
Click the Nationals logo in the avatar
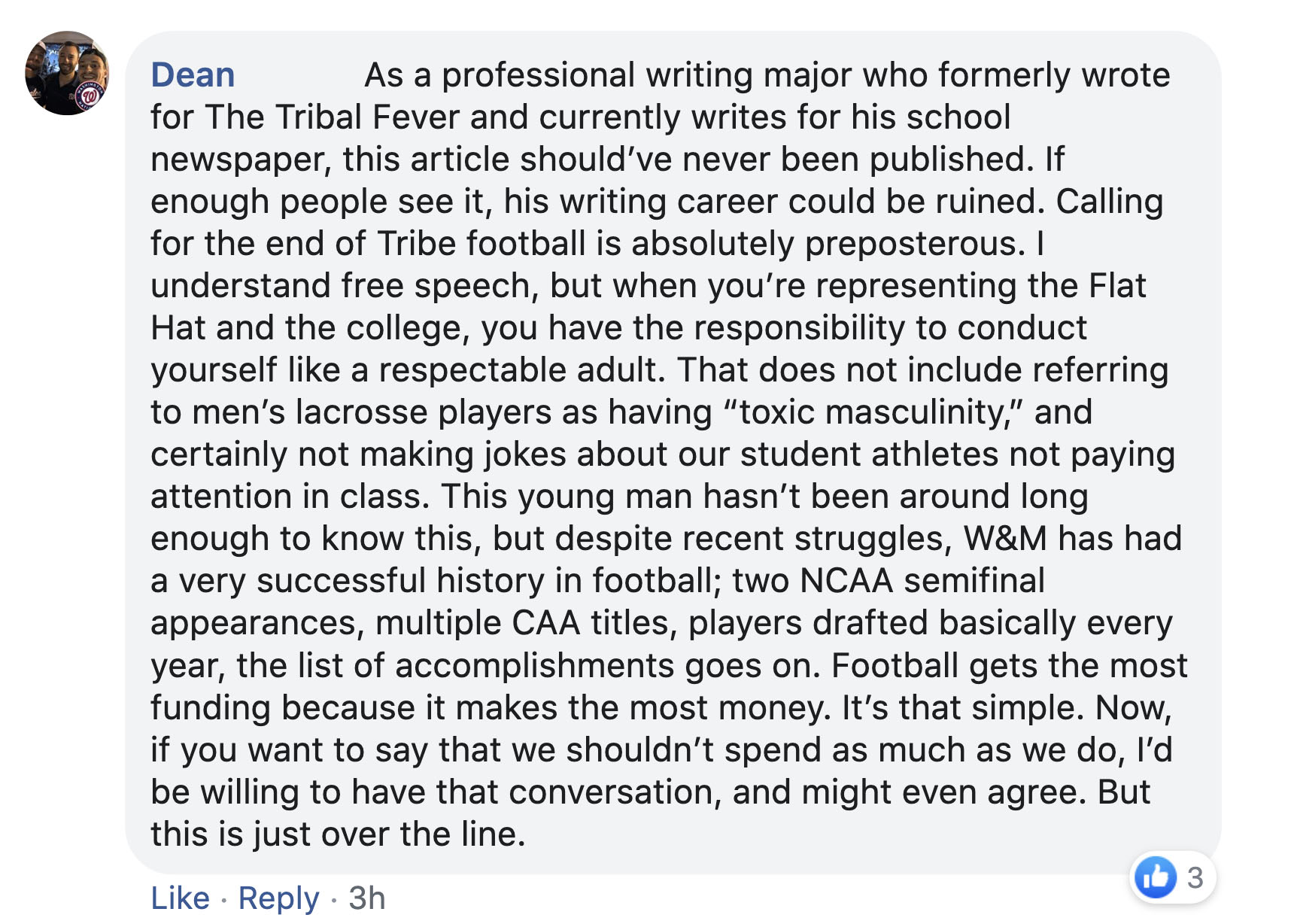(x=90, y=98)
